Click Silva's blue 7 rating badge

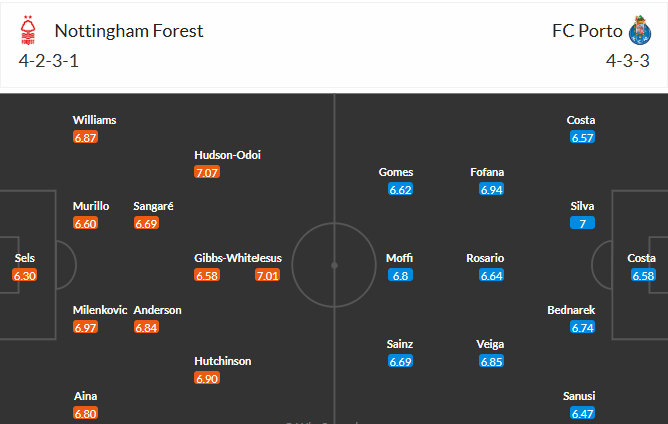pyautogui.click(x=581, y=223)
